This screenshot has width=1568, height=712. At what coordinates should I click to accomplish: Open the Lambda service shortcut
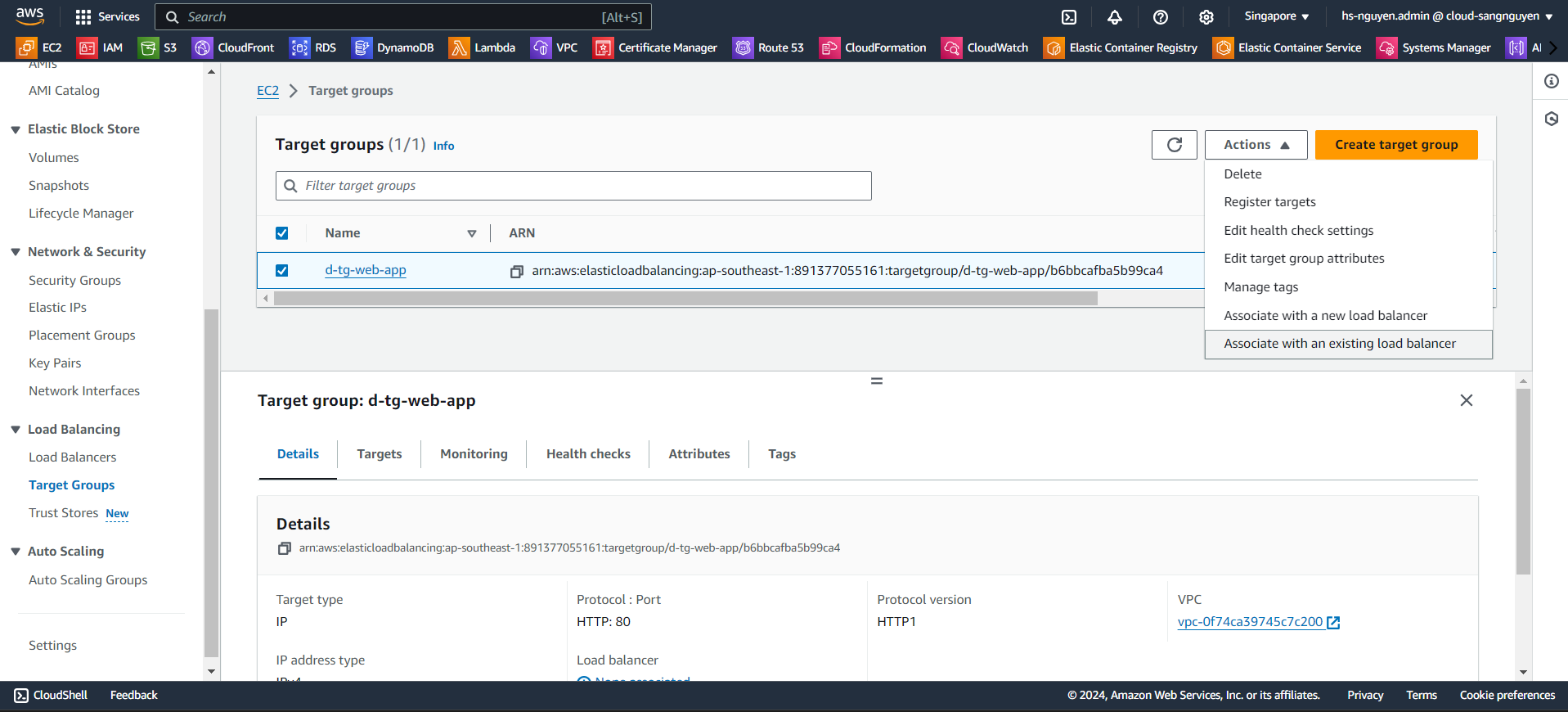[483, 47]
